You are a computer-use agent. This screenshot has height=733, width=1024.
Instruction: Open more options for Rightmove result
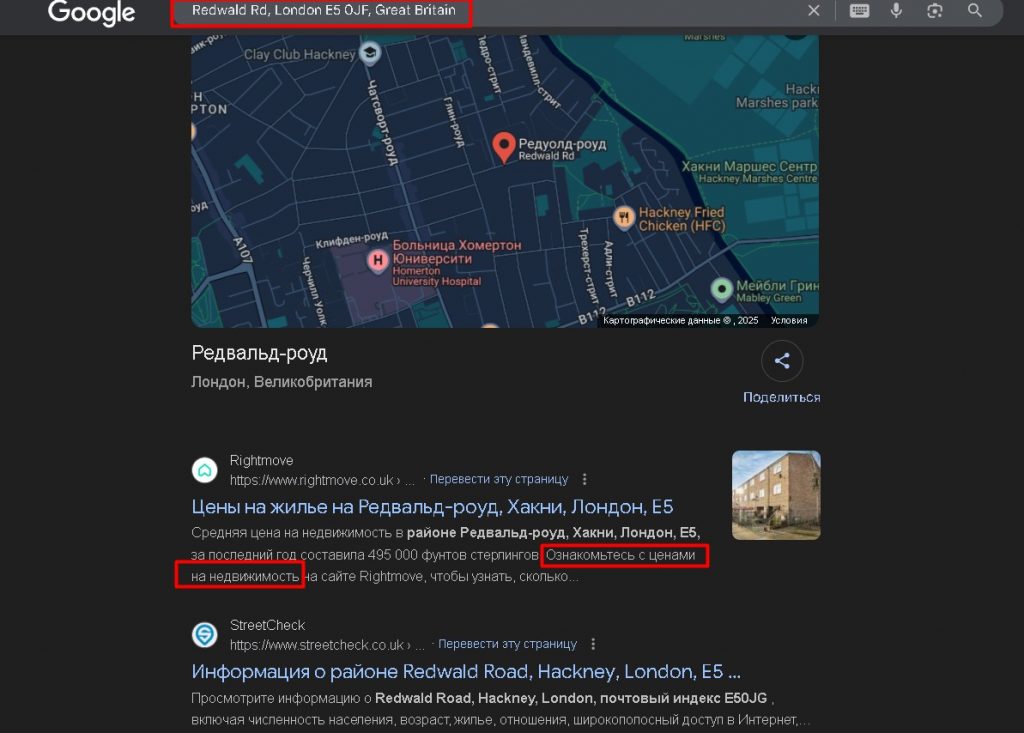584,479
